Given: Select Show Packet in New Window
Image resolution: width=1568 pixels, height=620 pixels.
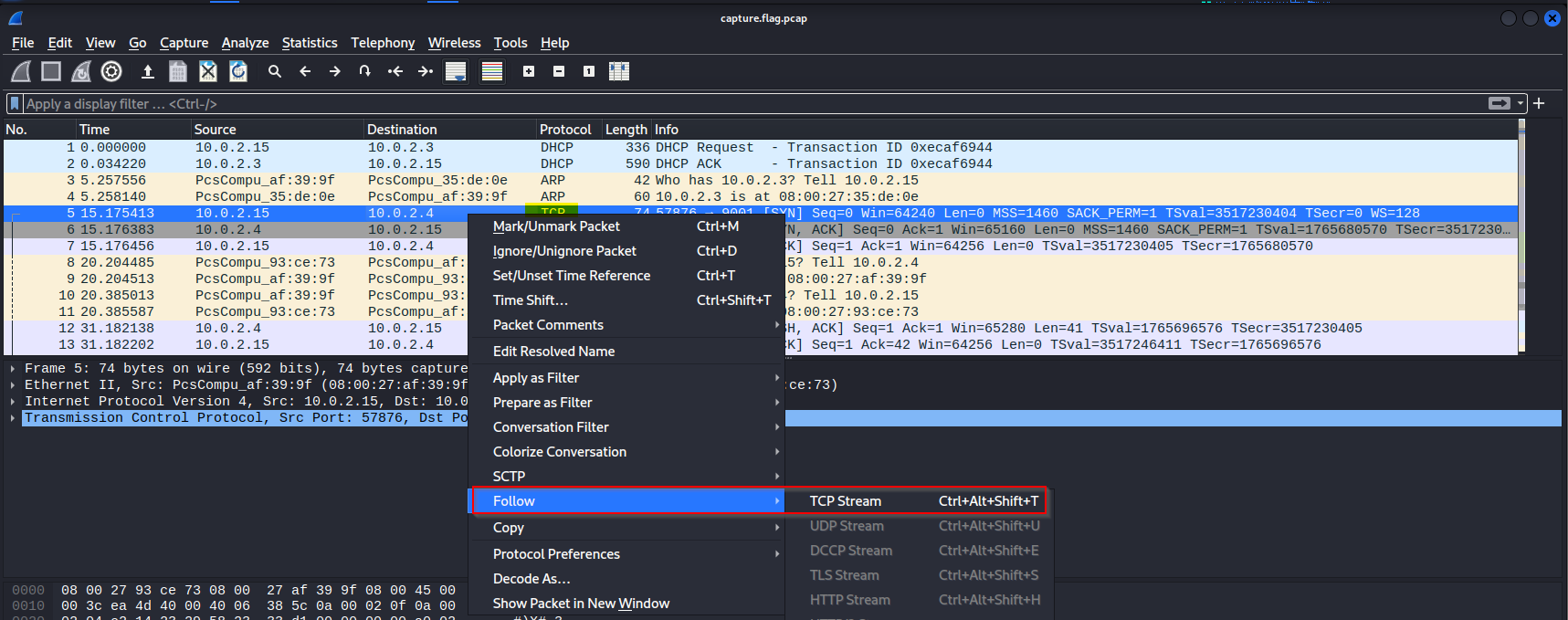Looking at the screenshot, I should (626, 604).
